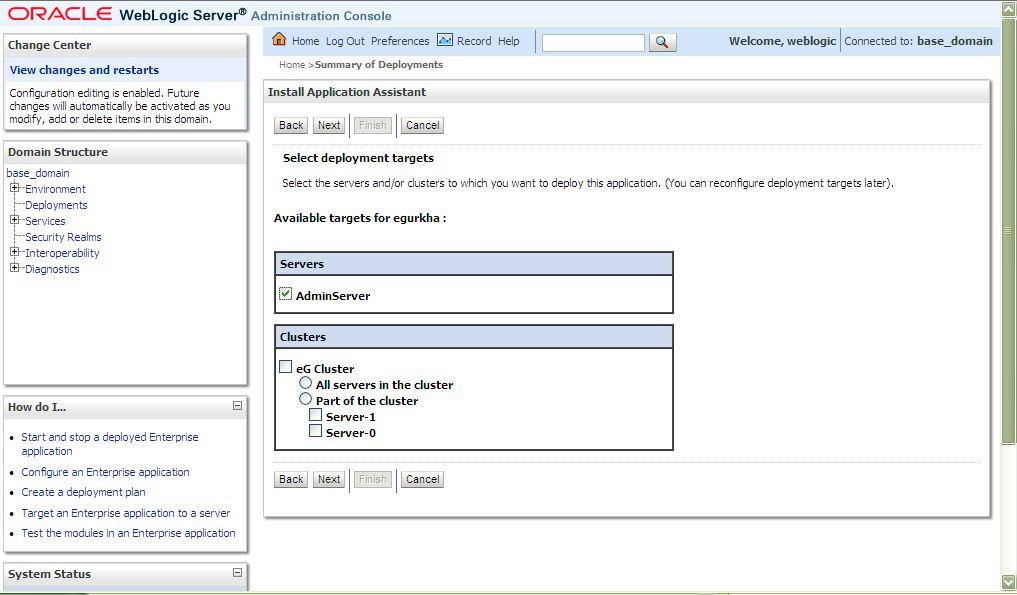Click the bottom Next button
Viewport: 1017px width, 595px height.
click(x=329, y=480)
